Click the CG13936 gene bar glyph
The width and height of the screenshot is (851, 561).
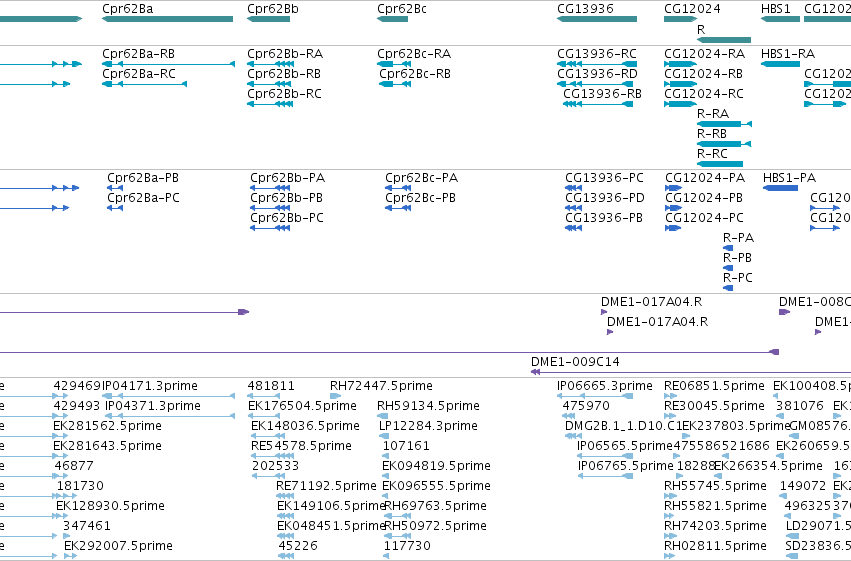(x=596, y=19)
